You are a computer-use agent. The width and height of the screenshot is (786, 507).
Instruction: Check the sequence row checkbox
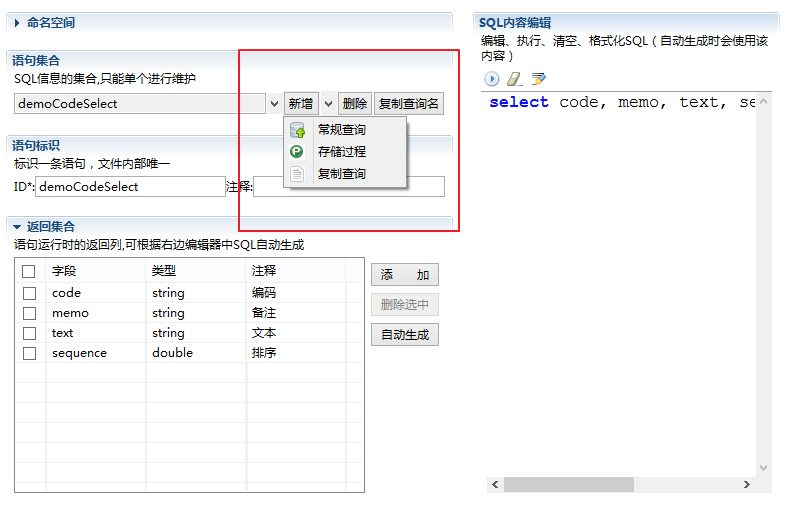[x=30, y=354]
